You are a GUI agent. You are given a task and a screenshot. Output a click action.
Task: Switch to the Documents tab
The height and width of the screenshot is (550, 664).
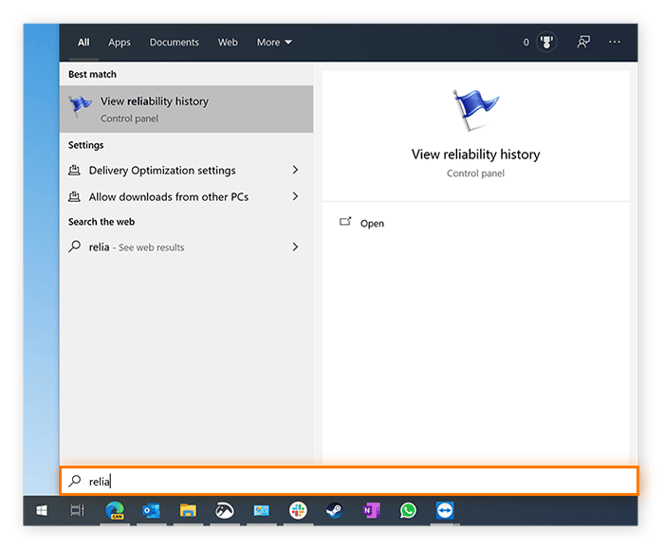coord(174,42)
